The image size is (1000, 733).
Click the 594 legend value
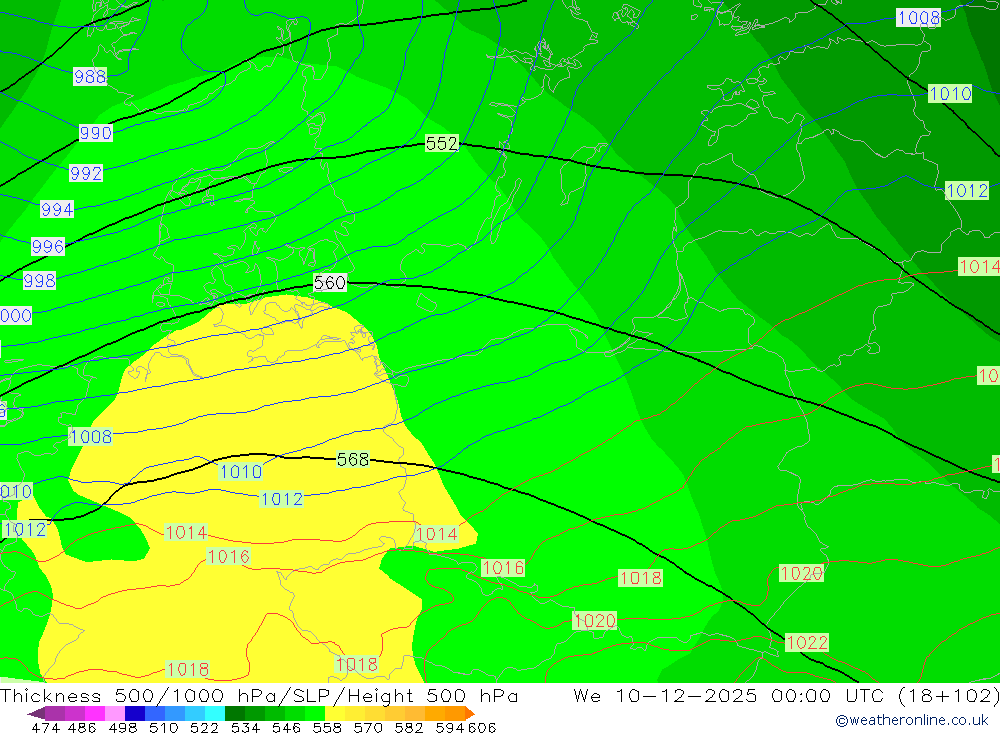coord(450,727)
